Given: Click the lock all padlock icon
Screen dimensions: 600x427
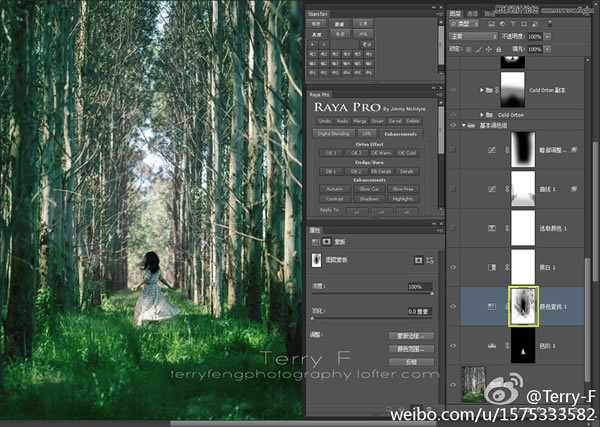Looking at the screenshot, I should click(499, 49).
